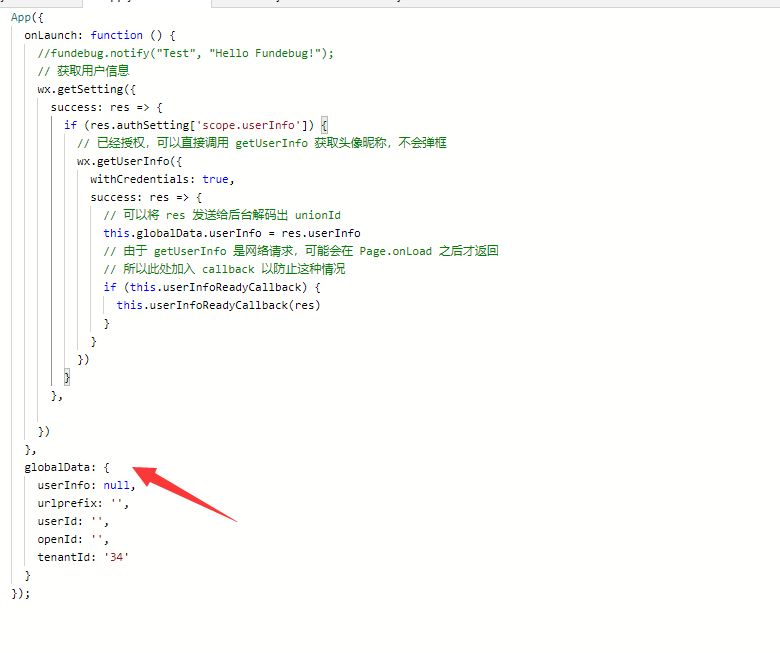
Task: Click the 'withCredentials' property name
Action: coord(139,180)
